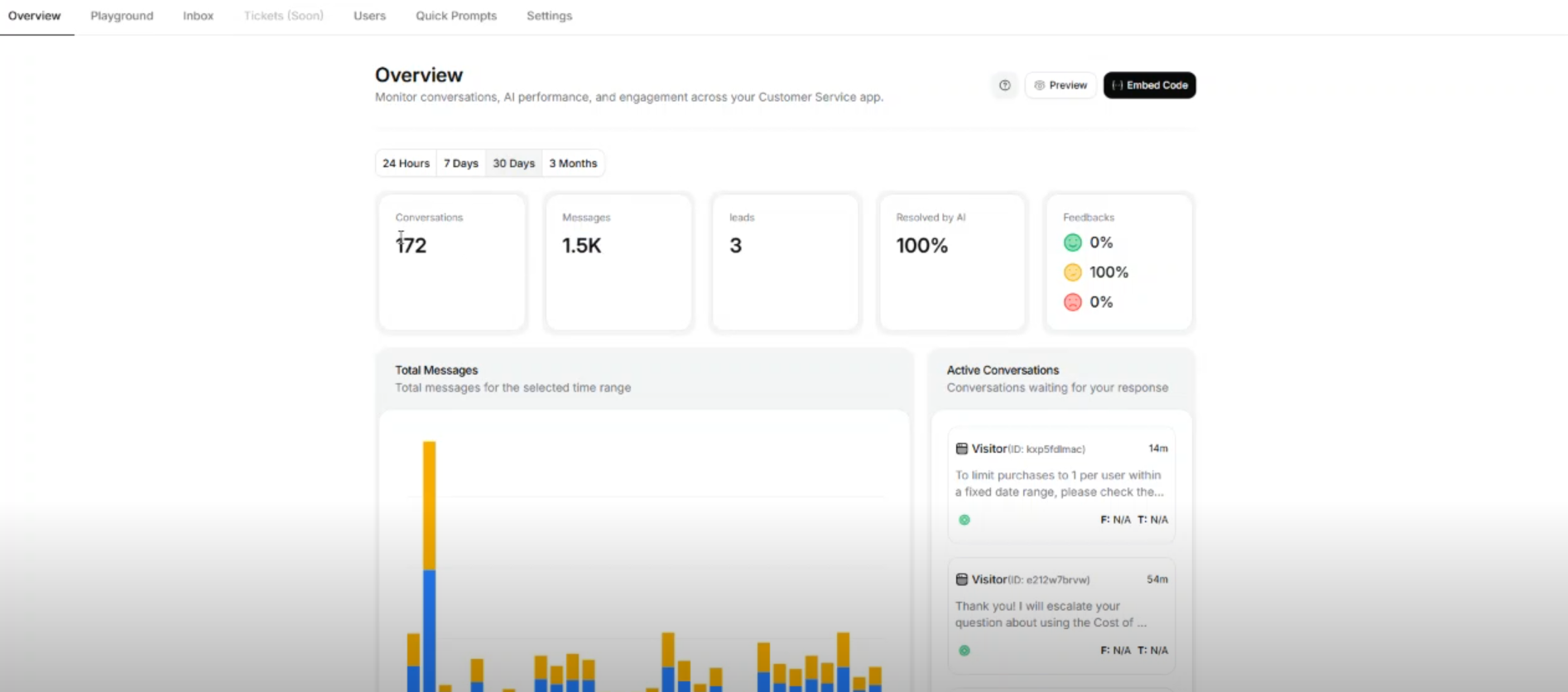Switch to the Quick Prompts tab

click(x=456, y=16)
